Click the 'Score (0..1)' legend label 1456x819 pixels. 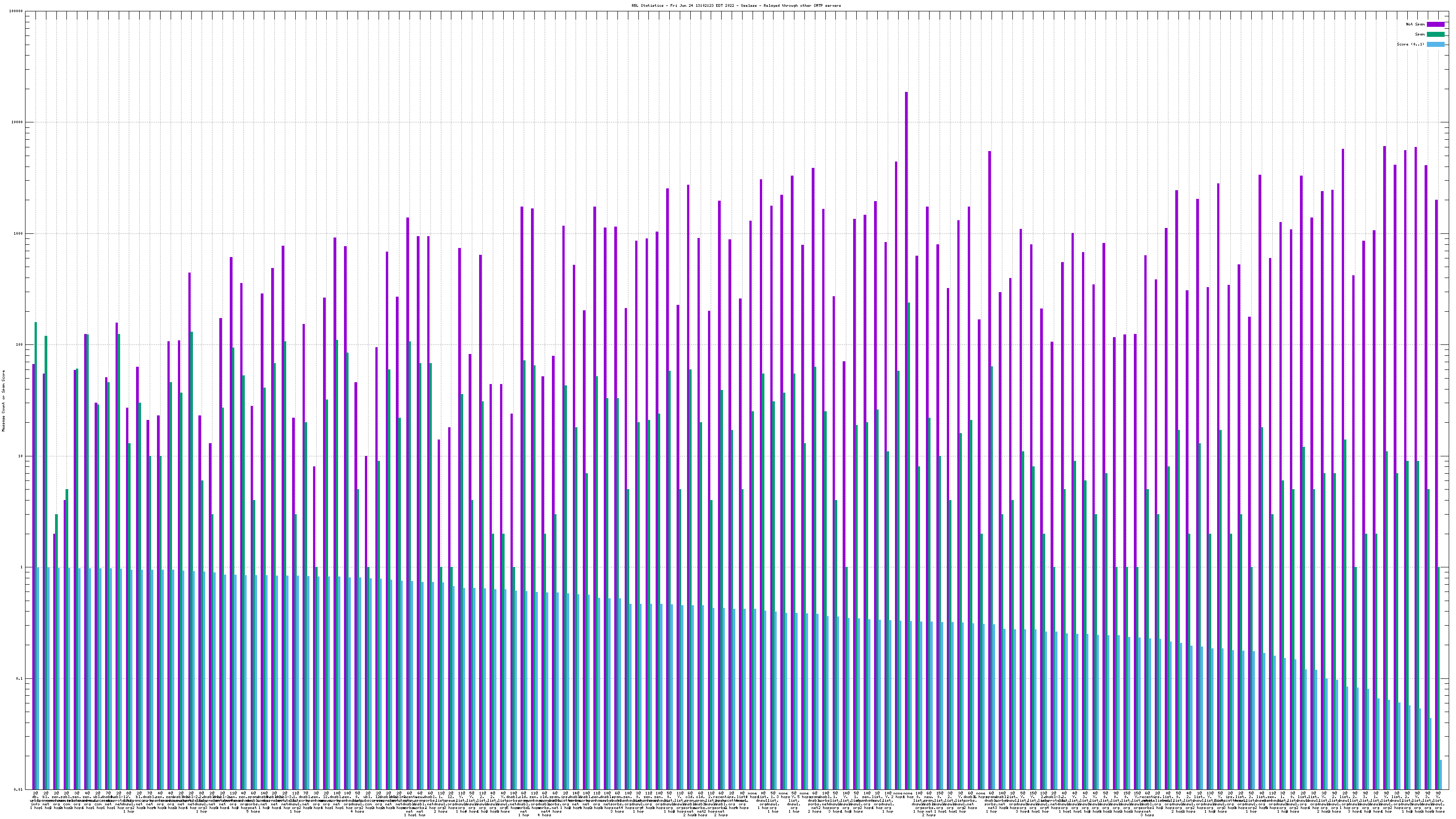tap(1410, 44)
